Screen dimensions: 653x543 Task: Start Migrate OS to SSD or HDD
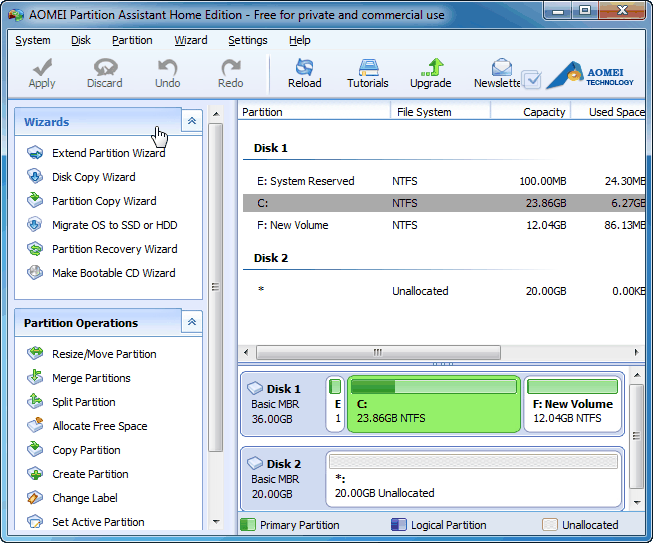point(115,225)
